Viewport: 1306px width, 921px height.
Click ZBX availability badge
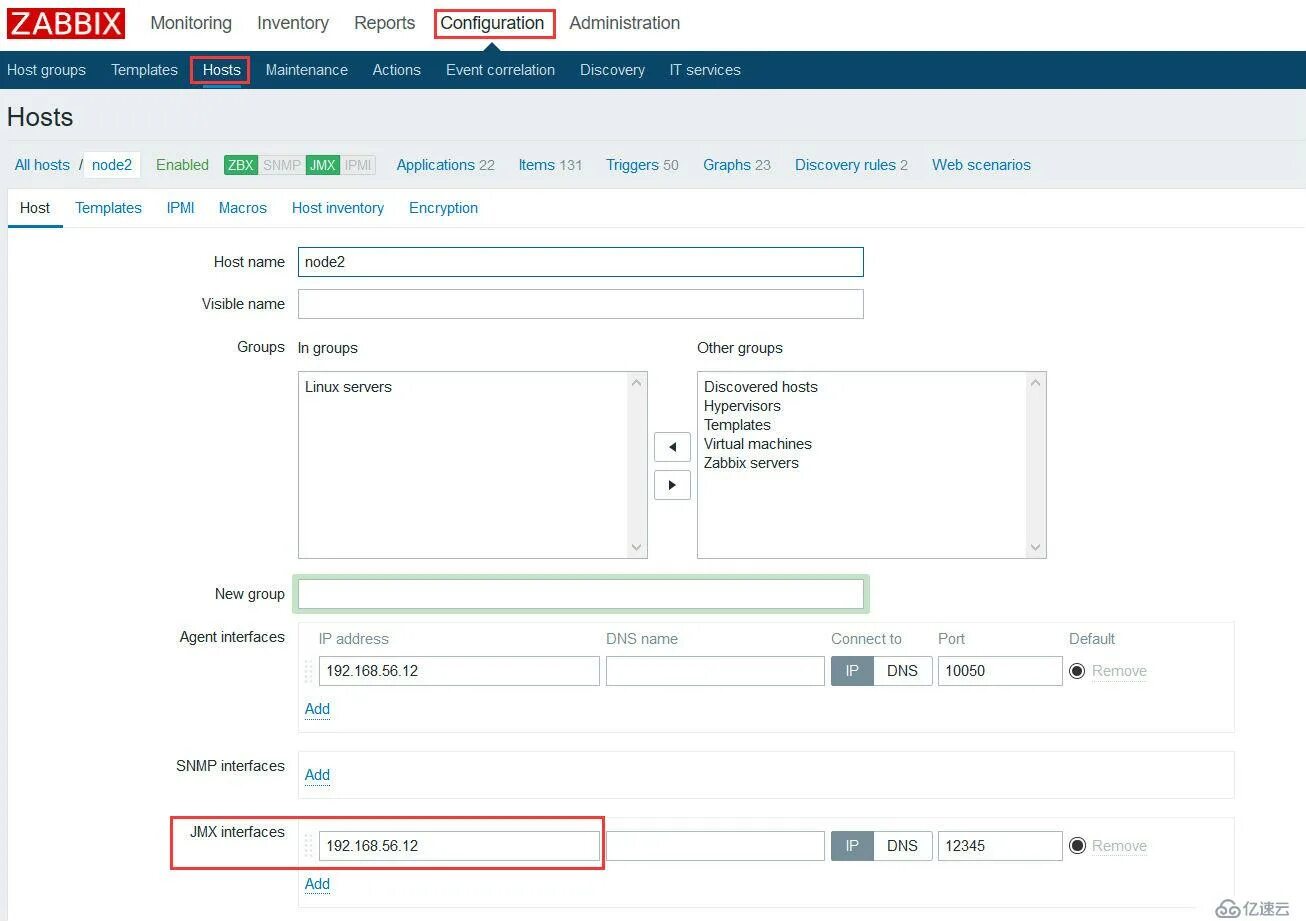click(x=241, y=165)
